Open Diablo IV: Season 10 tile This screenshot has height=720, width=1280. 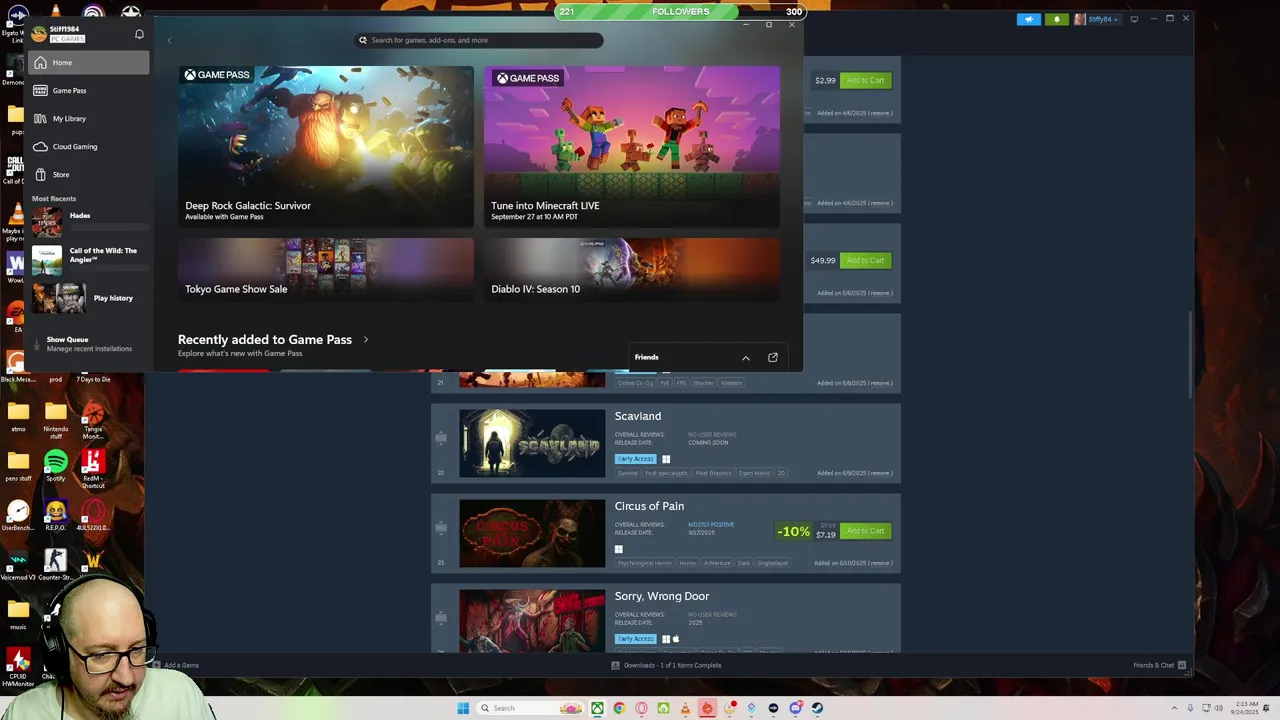(632, 269)
